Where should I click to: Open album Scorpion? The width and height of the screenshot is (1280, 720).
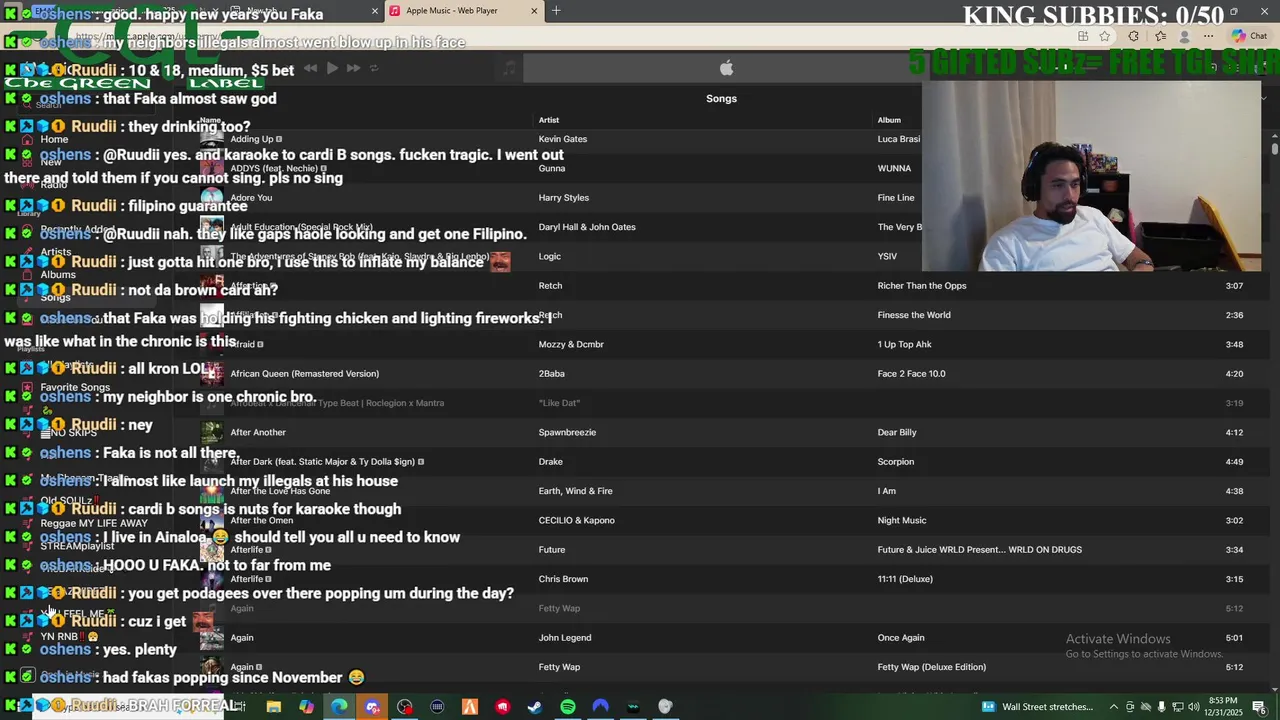(895, 462)
